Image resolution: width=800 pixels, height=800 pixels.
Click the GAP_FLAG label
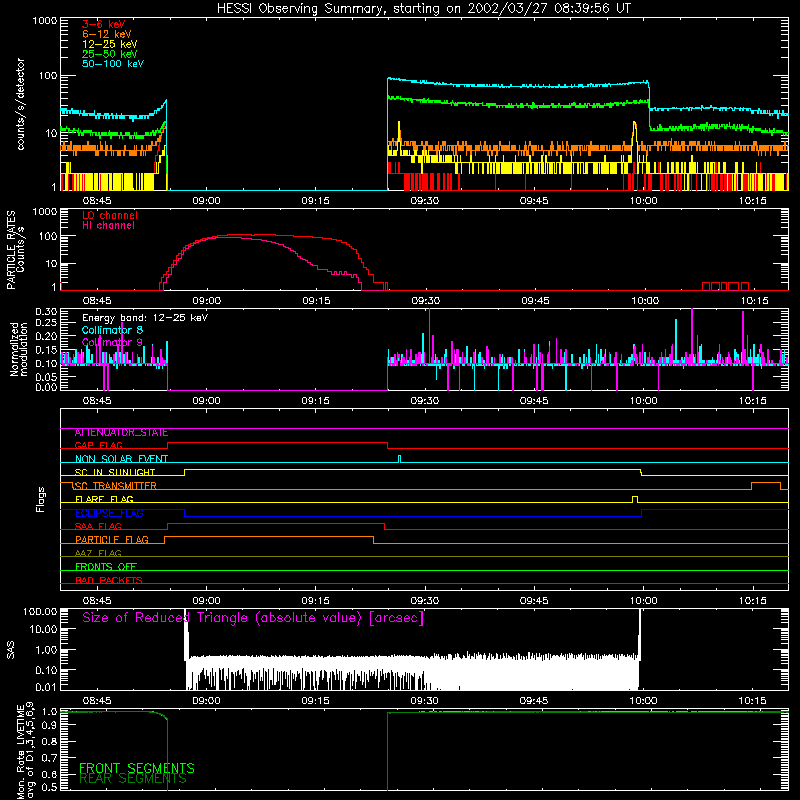(x=99, y=445)
